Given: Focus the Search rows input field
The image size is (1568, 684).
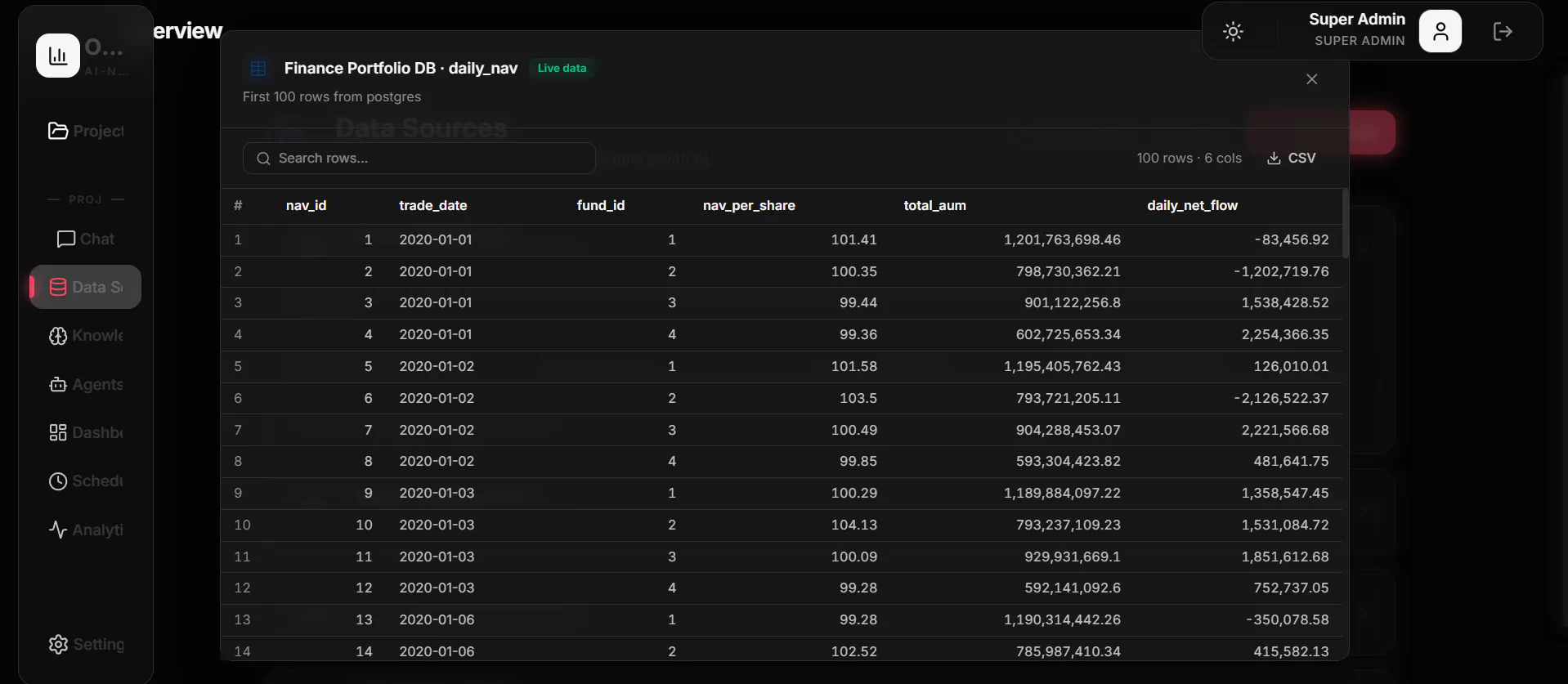Looking at the screenshot, I should pos(419,159).
